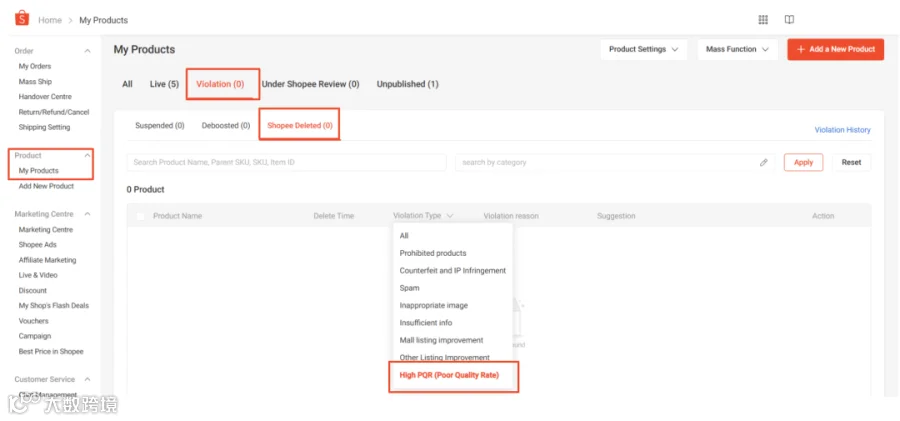Open the Product Settings dropdown
The image size is (900, 421).
pyautogui.click(x=643, y=49)
